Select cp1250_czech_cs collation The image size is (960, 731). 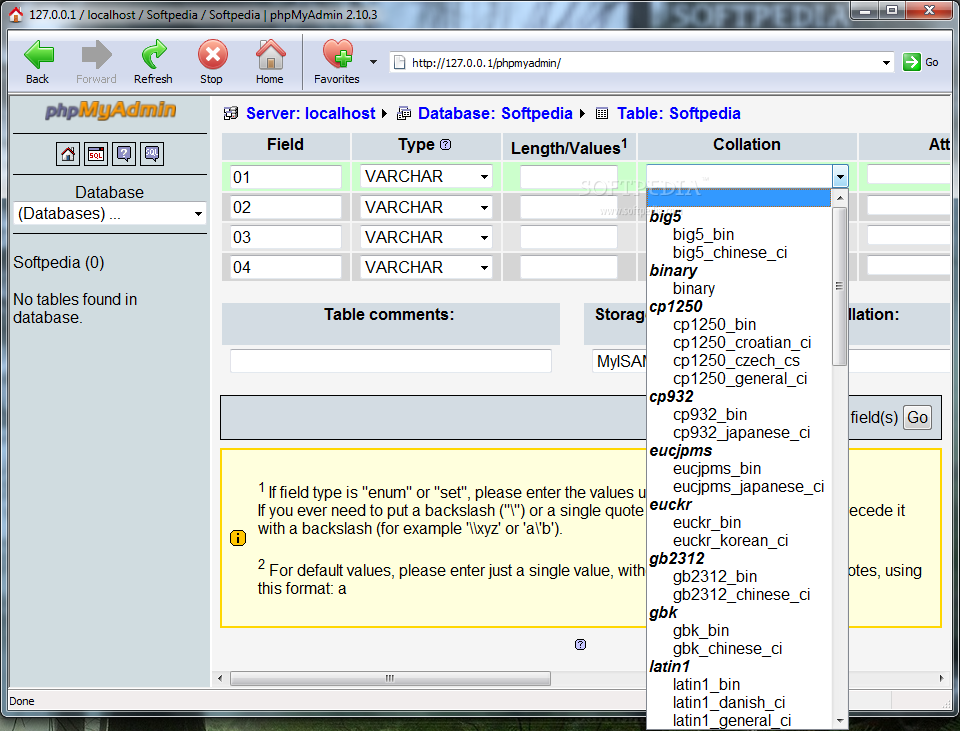[x=736, y=361]
